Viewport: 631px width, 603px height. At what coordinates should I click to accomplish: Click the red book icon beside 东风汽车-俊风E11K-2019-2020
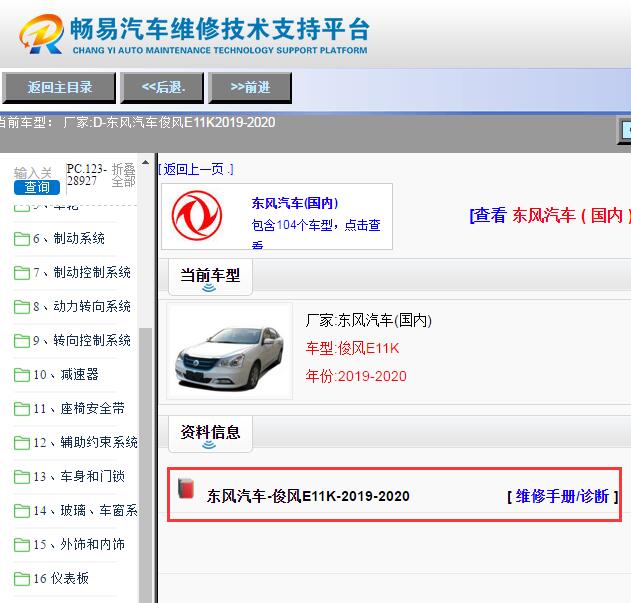tap(186, 488)
